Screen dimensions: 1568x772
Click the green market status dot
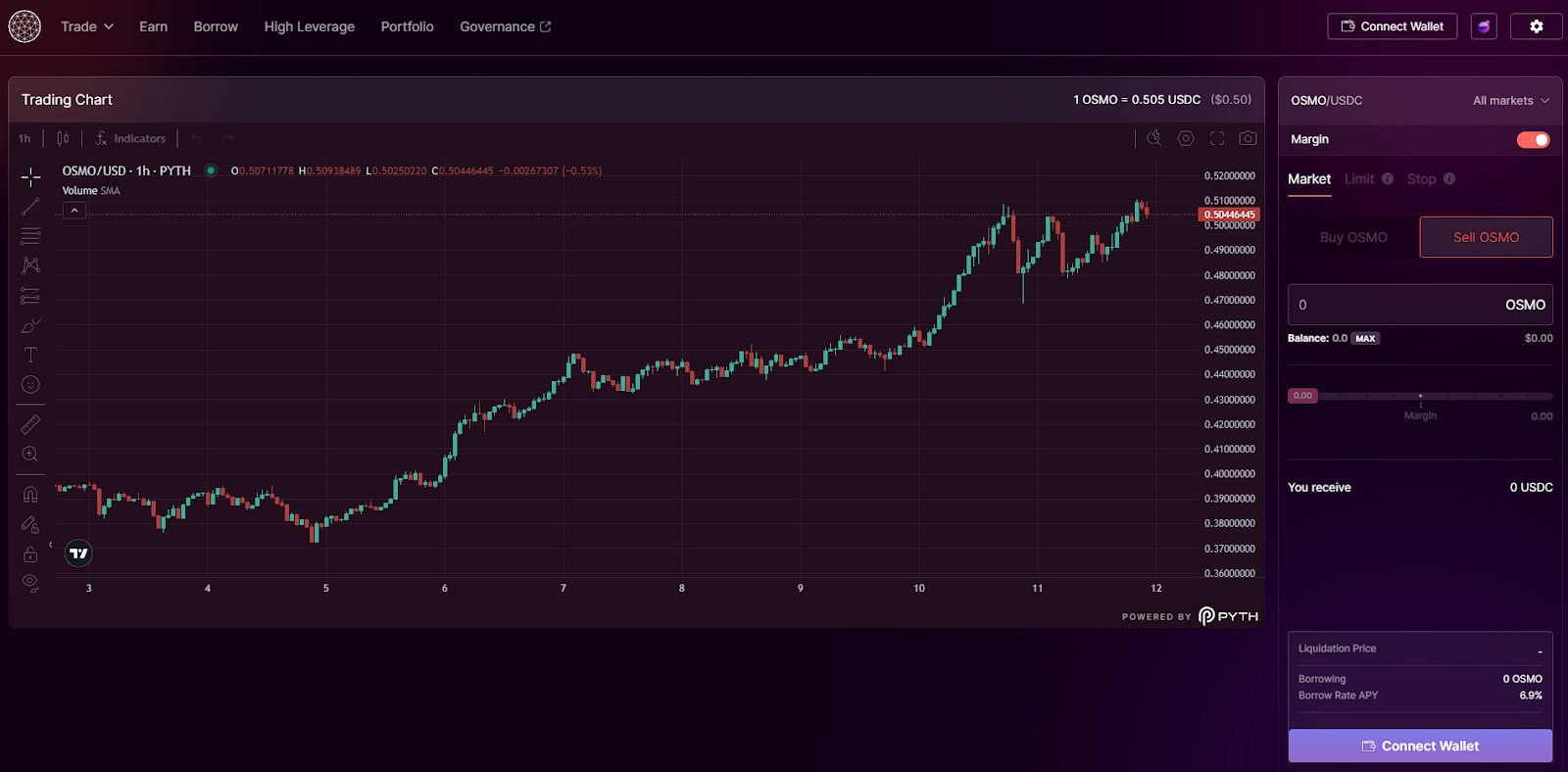211,170
